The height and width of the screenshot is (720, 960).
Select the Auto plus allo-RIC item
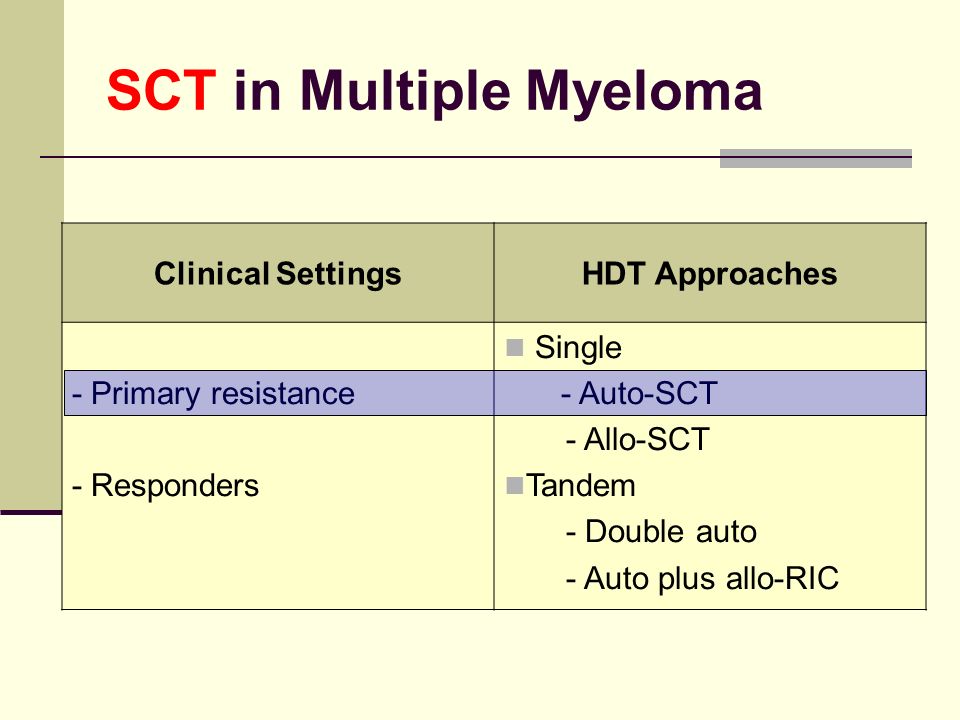point(702,579)
